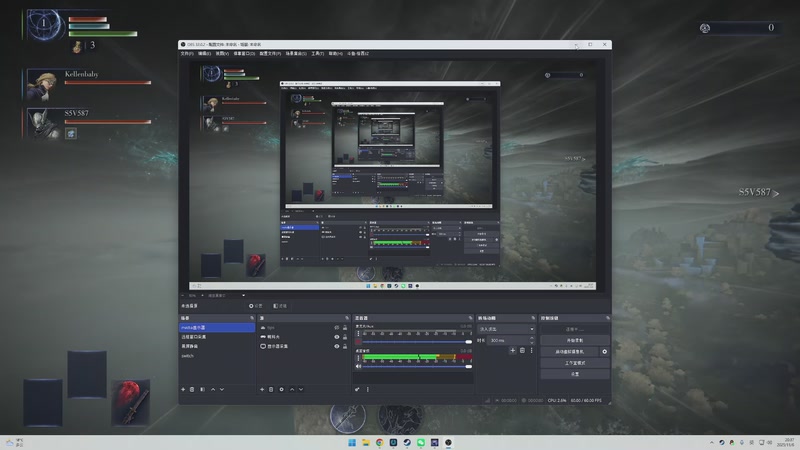Viewport: 800px width, 450px height.
Task: Pop out the Controls dock via header icon
Action: click(x=608, y=318)
